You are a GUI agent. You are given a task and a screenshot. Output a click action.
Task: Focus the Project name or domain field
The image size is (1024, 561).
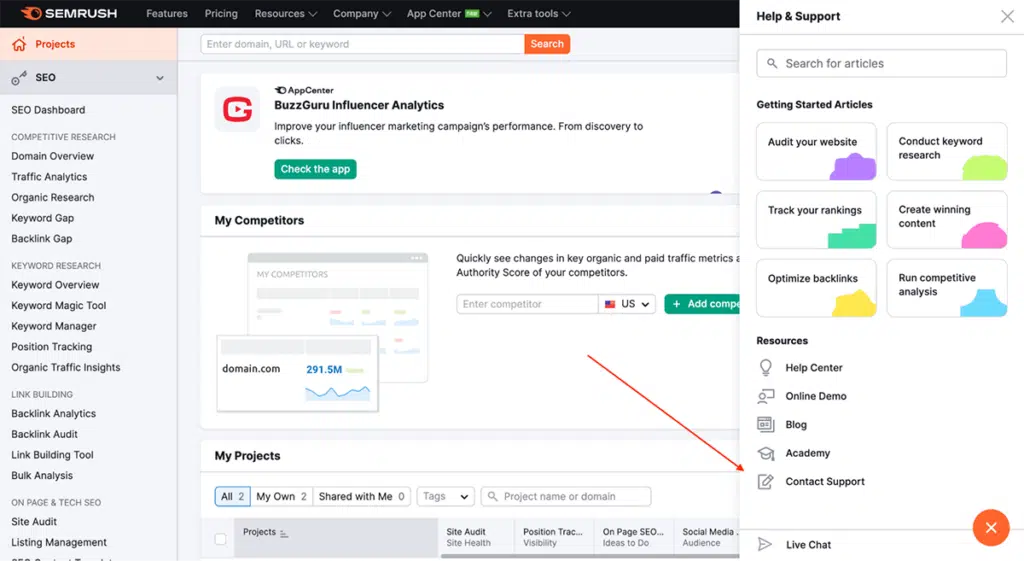click(566, 496)
